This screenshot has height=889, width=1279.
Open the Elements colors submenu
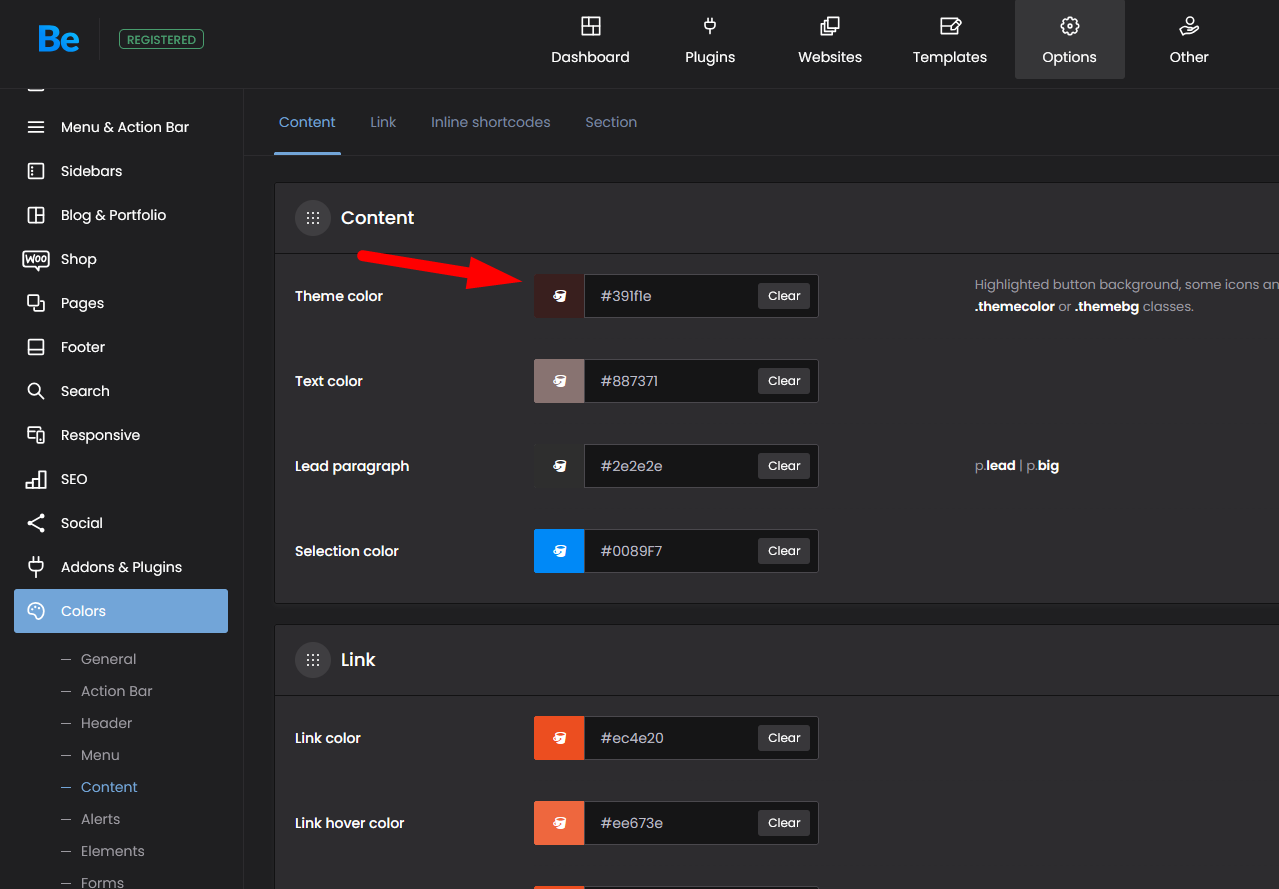pyautogui.click(x=112, y=851)
